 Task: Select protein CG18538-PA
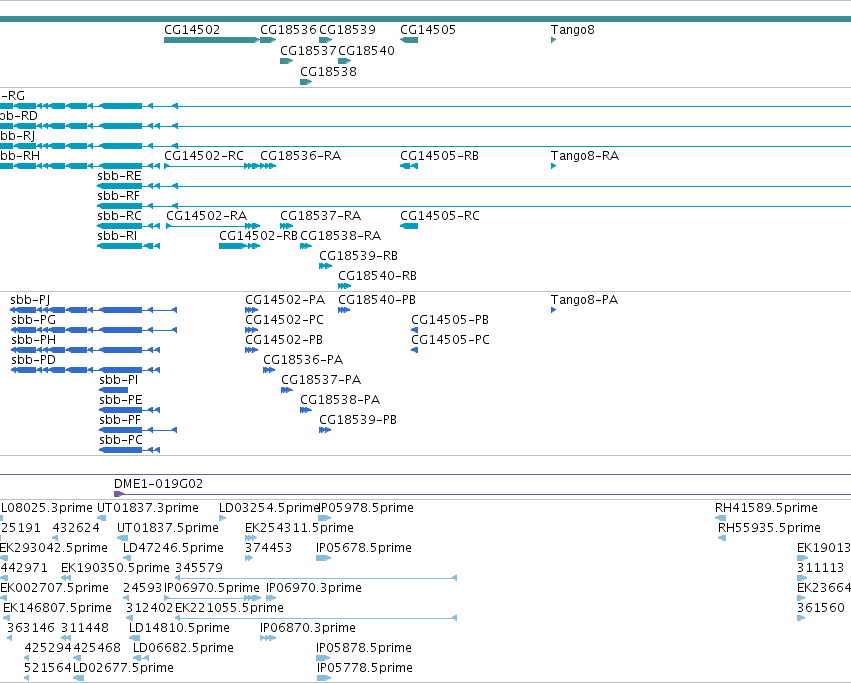(x=306, y=410)
